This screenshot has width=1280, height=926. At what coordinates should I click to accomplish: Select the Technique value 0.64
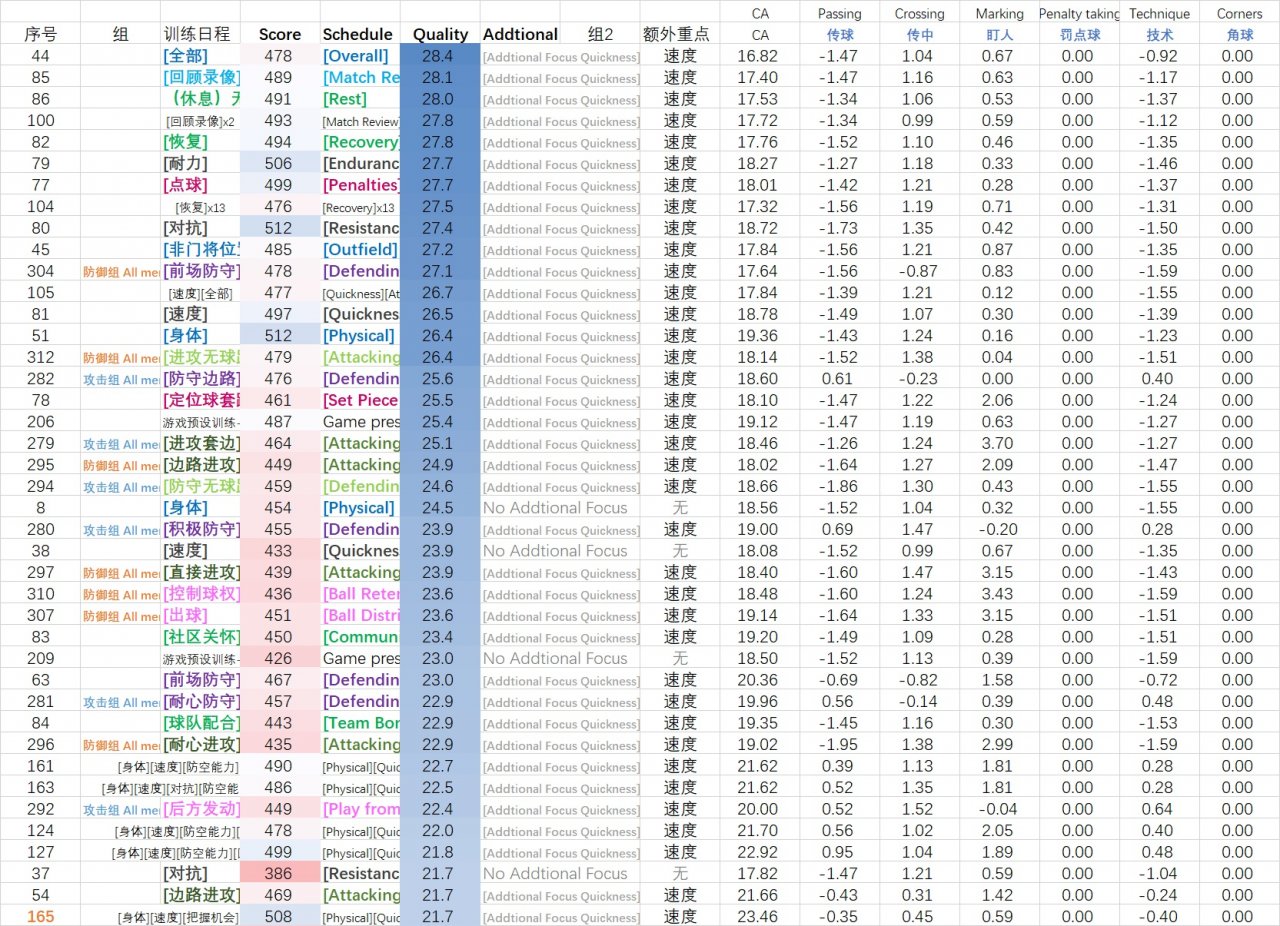(x=1159, y=809)
